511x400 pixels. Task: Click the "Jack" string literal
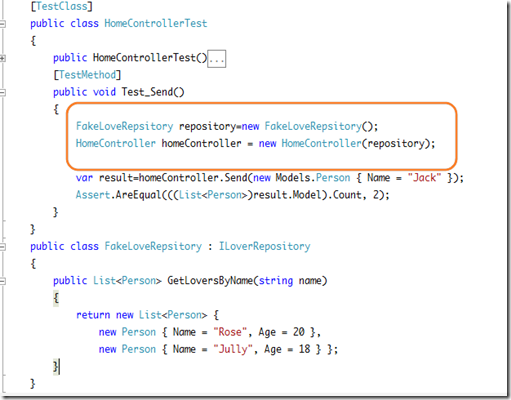pyautogui.click(x=424, y=178)
